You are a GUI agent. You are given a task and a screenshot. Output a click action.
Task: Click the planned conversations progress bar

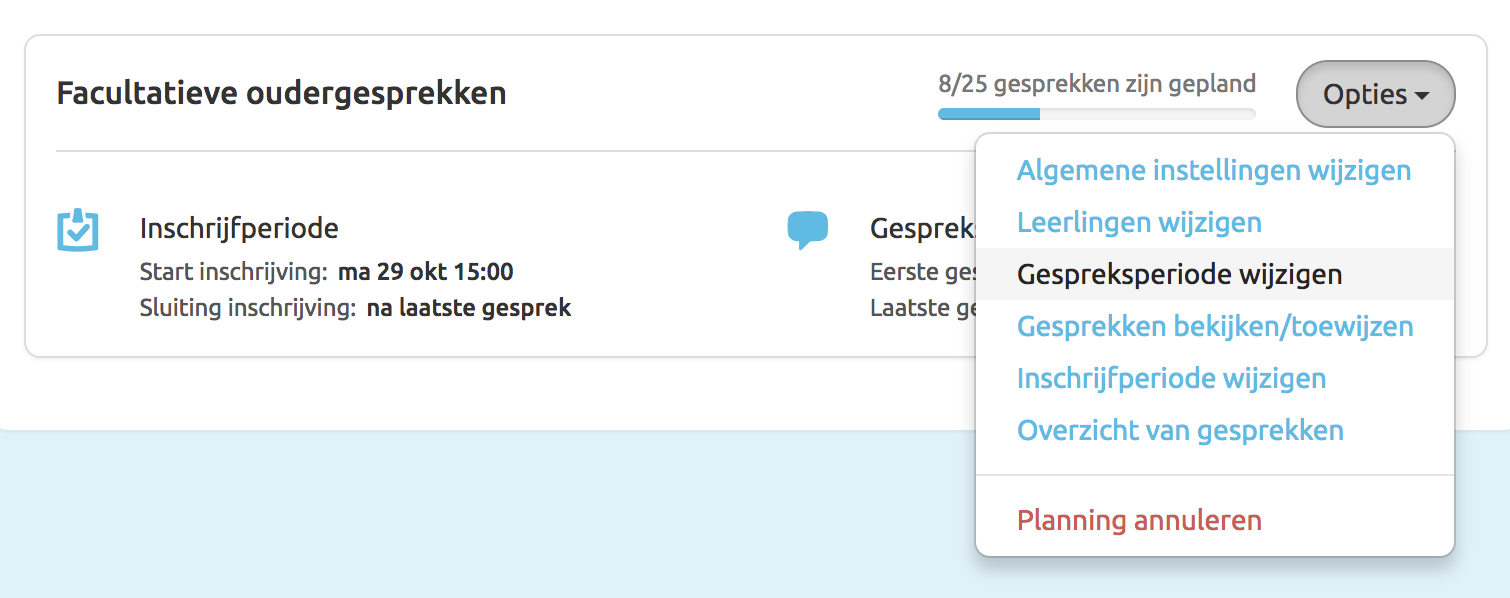[x=1096, y=114]
